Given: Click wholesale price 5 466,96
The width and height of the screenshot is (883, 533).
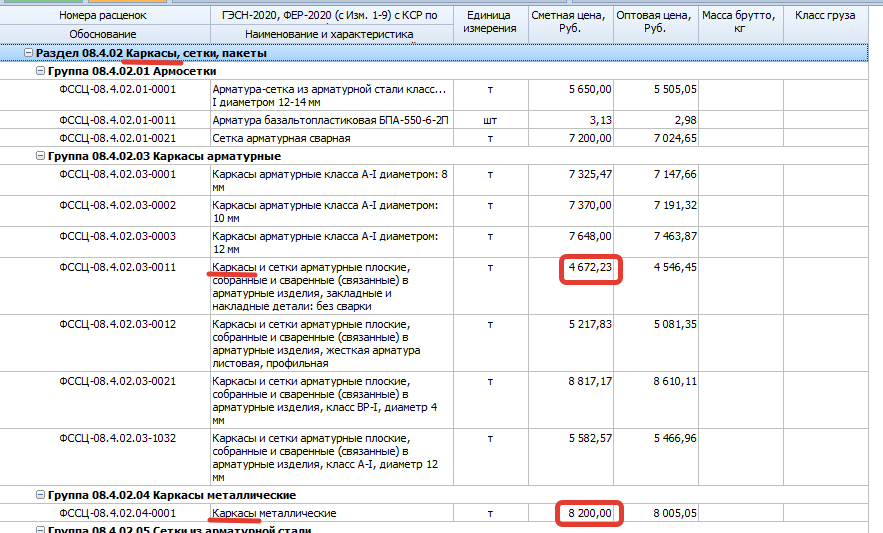Looking at the screenshot, I should [x=675, y=438].
